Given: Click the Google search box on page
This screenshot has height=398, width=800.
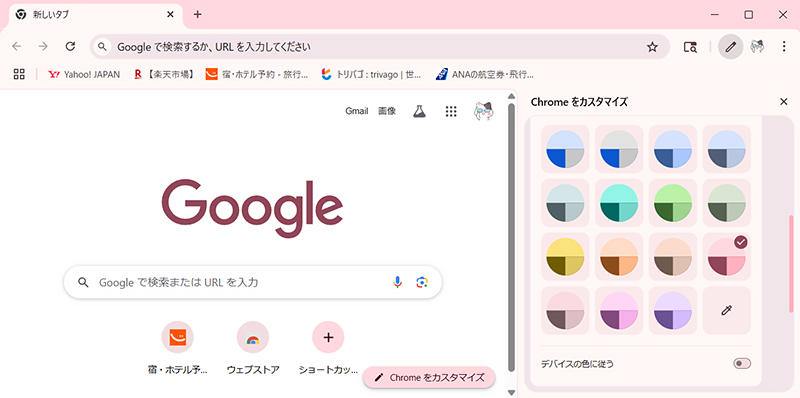Looking at the screenshot, I should point(253,282).
